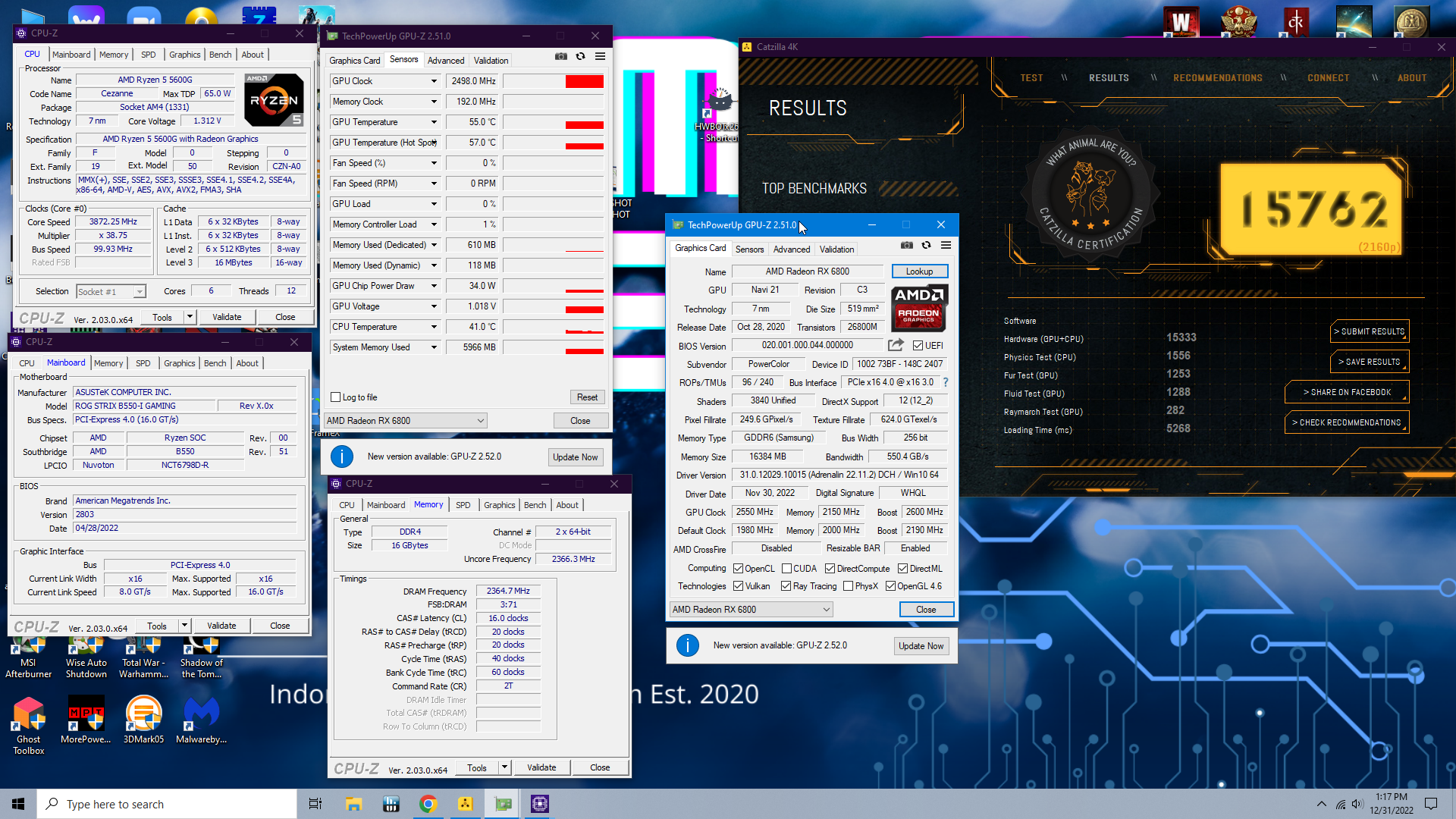Open GPU selector dropdown in Graphics Card window
The image size is (1456, 819).
751,610
